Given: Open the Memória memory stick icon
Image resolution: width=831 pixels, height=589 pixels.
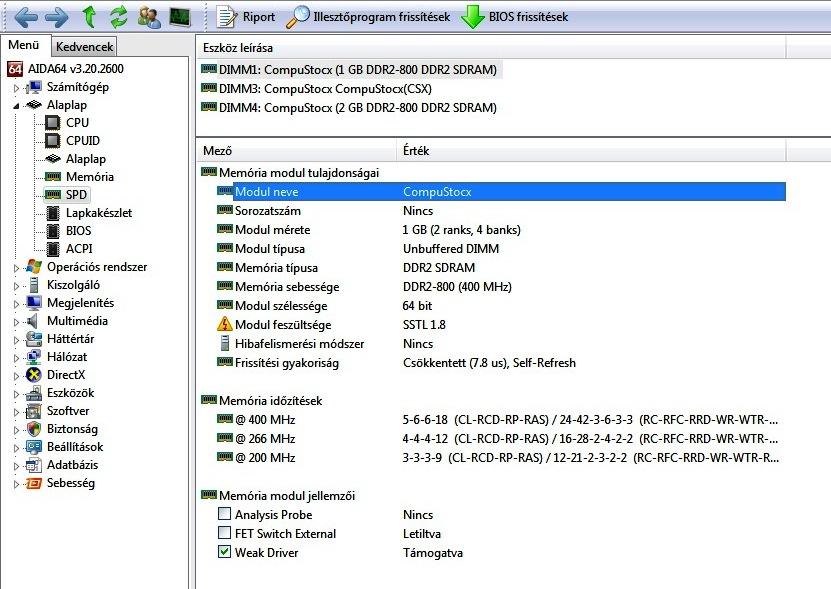Looking at the screenshot, I should pos(52,177).
